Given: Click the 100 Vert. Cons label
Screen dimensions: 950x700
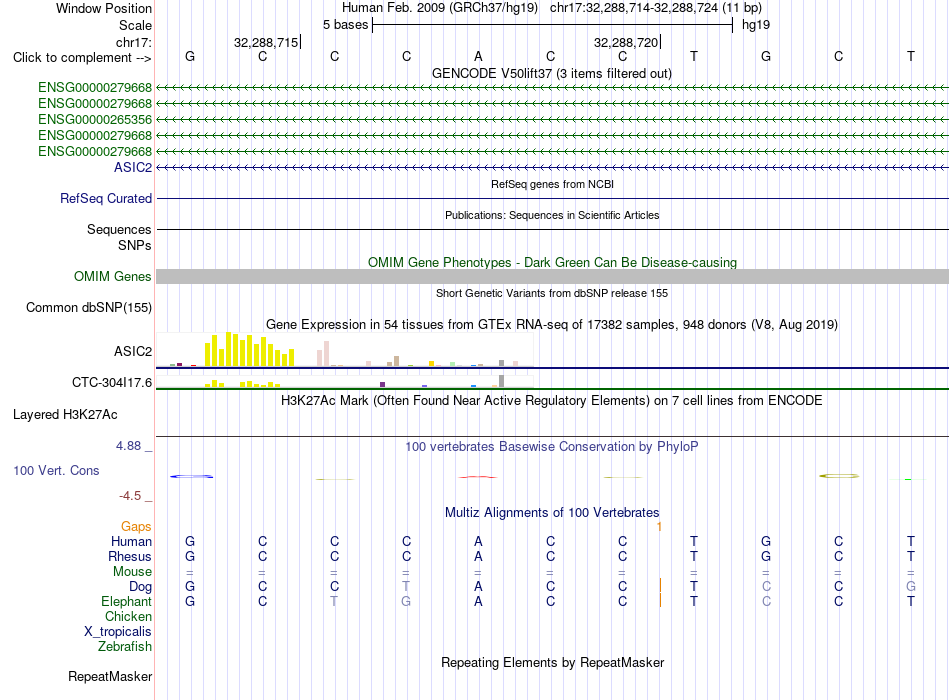Looking at the screenshot, I should [56, 470].
